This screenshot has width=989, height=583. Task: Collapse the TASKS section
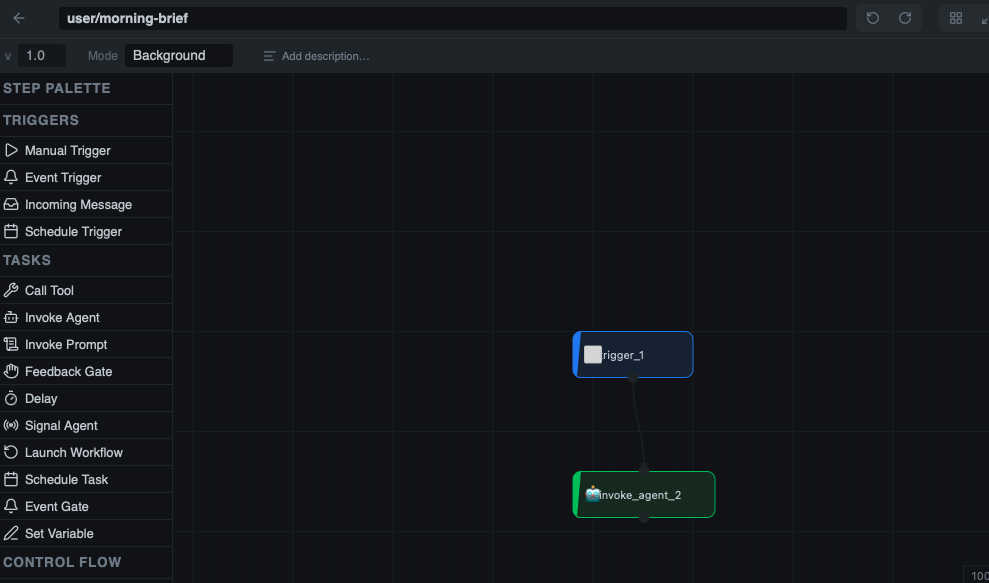coord(27,260)
